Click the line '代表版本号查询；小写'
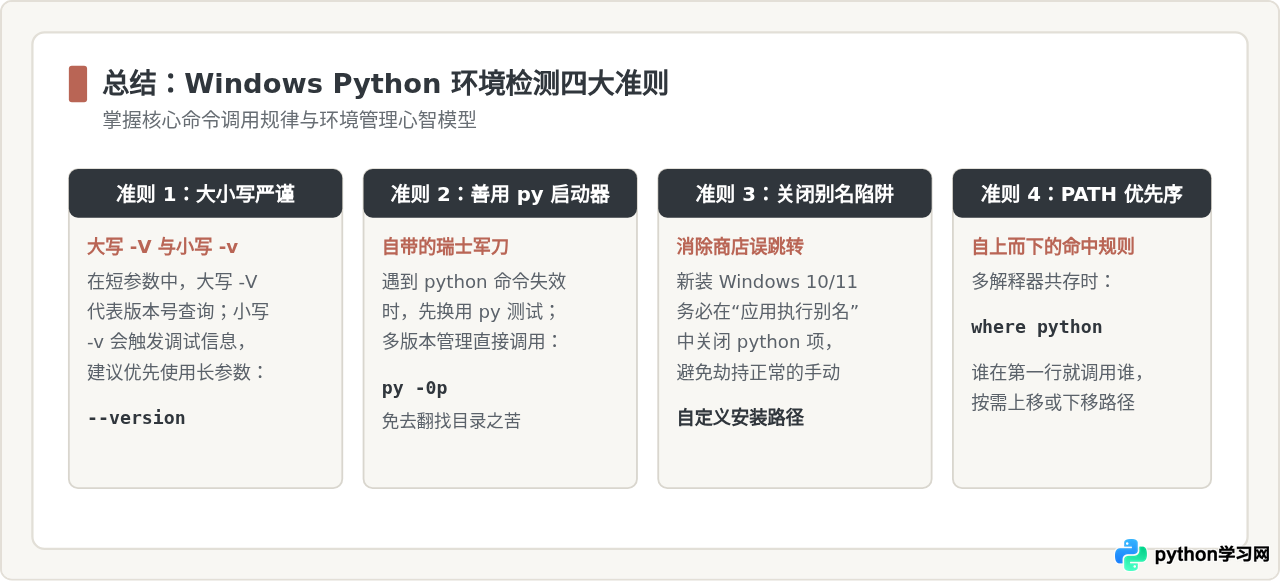Screen dimensions: 1280x582 pos(178,312)
